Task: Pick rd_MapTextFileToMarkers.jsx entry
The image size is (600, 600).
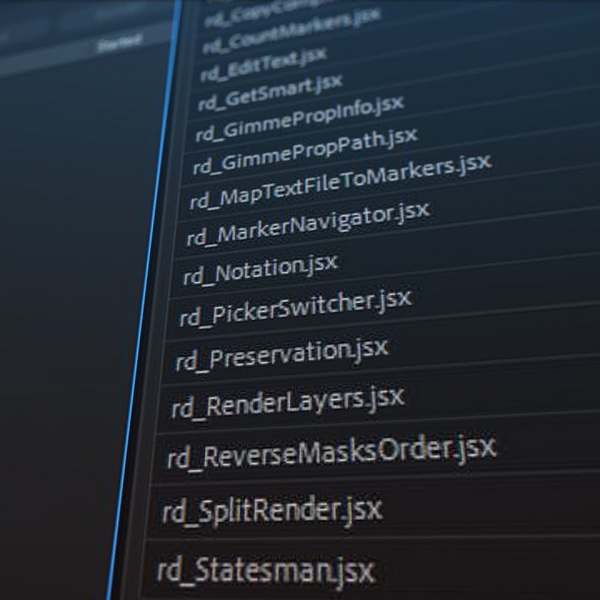Action: coord(340,182)
